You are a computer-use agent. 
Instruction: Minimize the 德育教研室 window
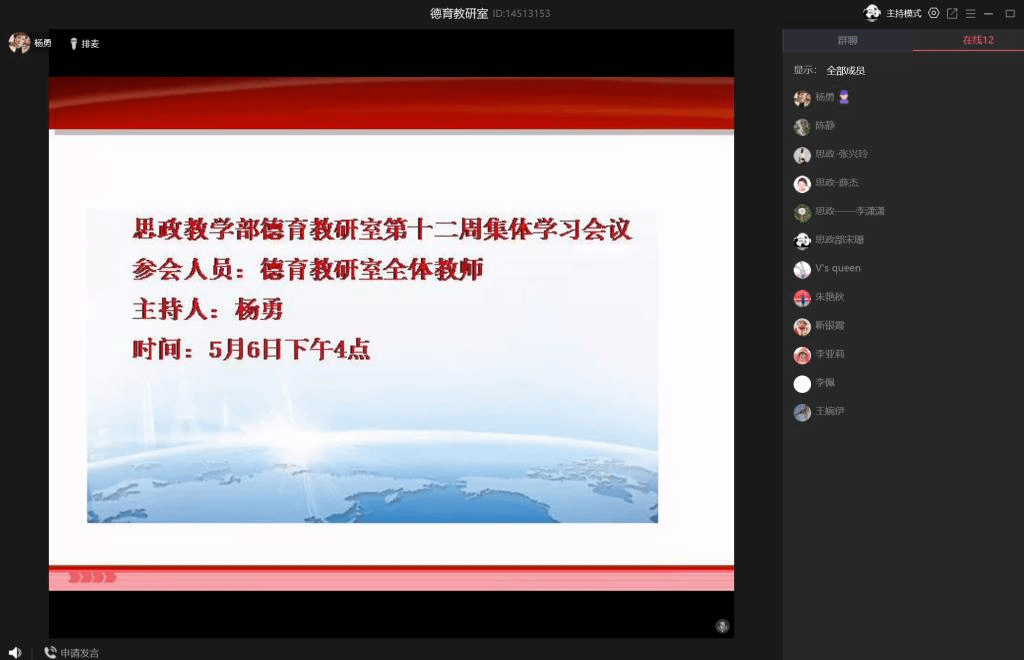987,13
